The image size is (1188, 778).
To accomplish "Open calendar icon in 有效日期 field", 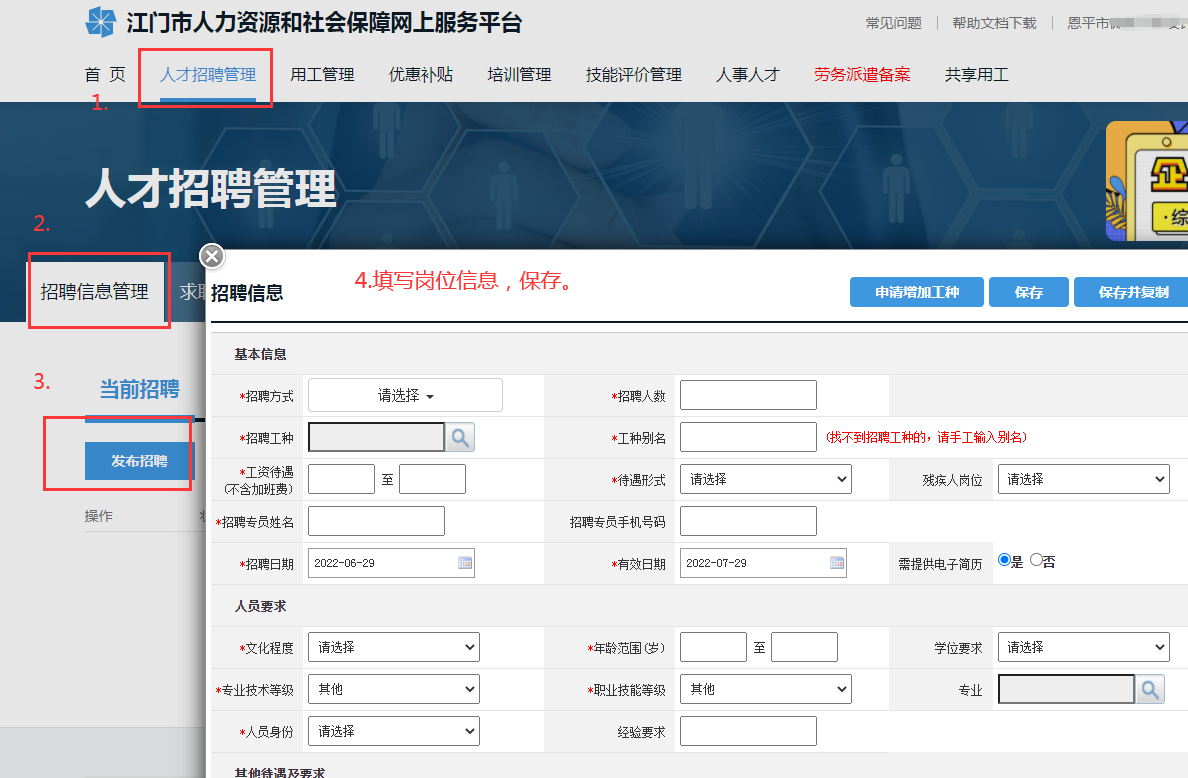I will click(837, 563).
